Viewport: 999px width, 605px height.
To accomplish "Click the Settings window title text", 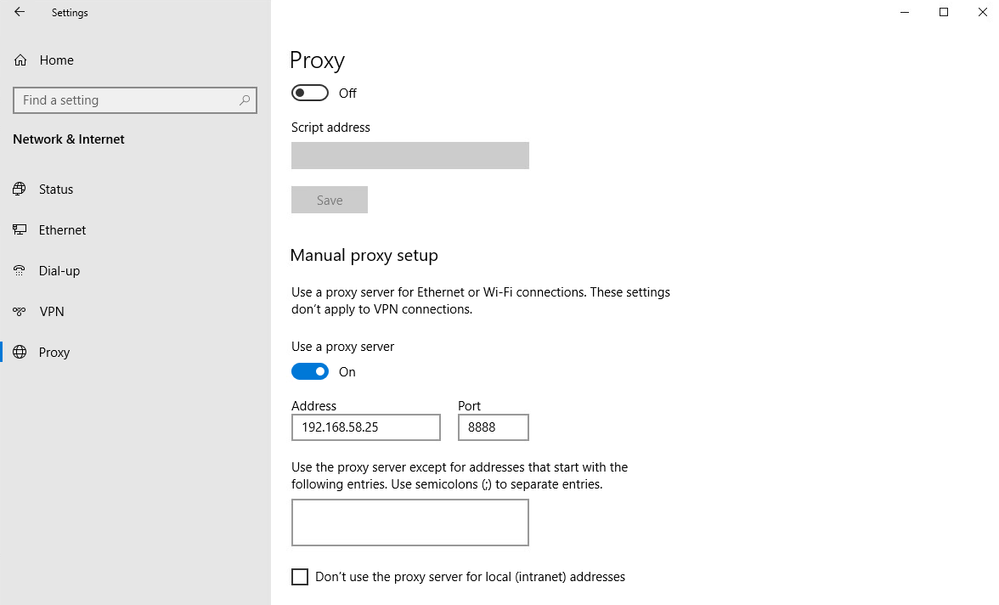I will coord(69,13).
